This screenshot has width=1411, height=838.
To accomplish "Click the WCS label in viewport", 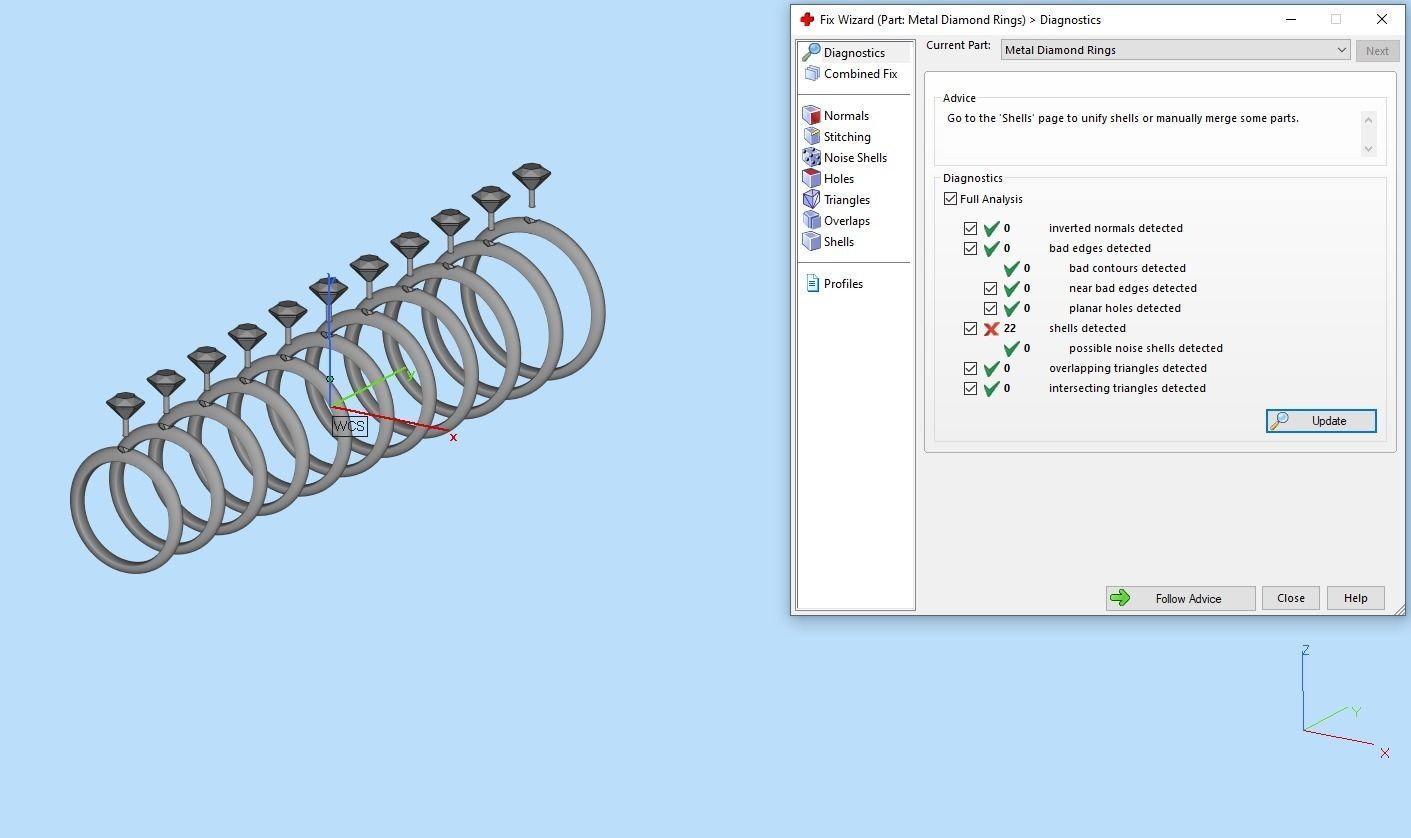I will pyautogui.click(x=349, y=426).
